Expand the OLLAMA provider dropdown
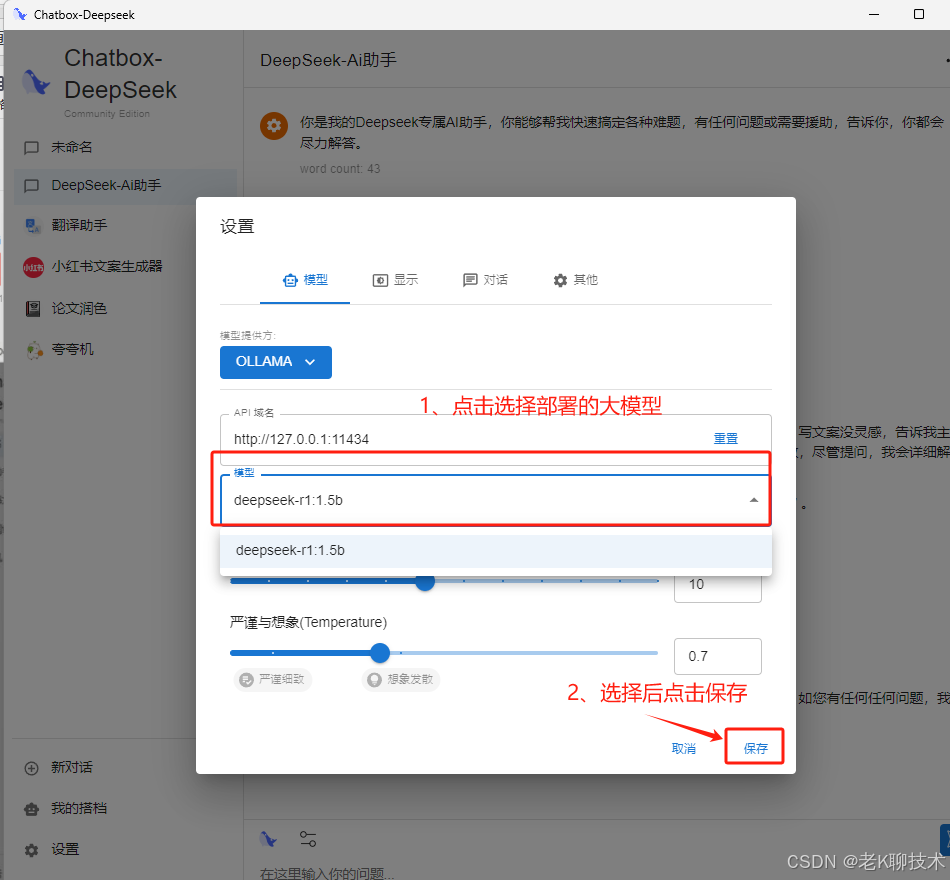 point(276,362)
